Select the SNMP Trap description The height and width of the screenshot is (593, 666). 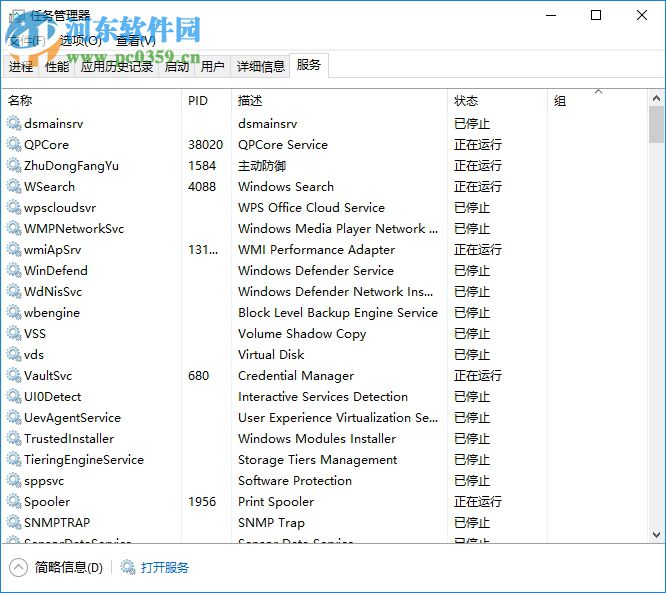point(271,523)
